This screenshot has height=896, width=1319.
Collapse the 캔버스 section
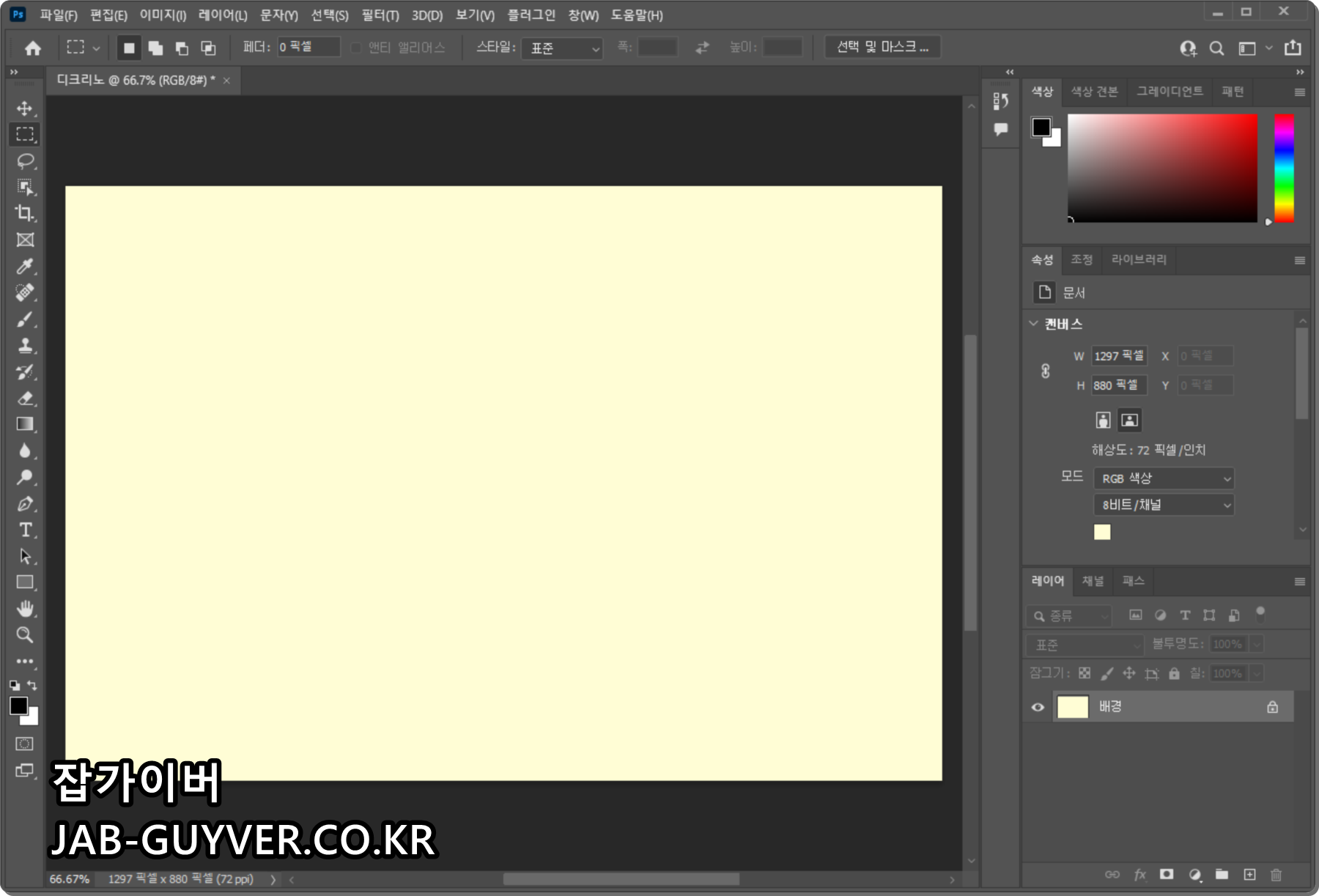point(1033,323)
